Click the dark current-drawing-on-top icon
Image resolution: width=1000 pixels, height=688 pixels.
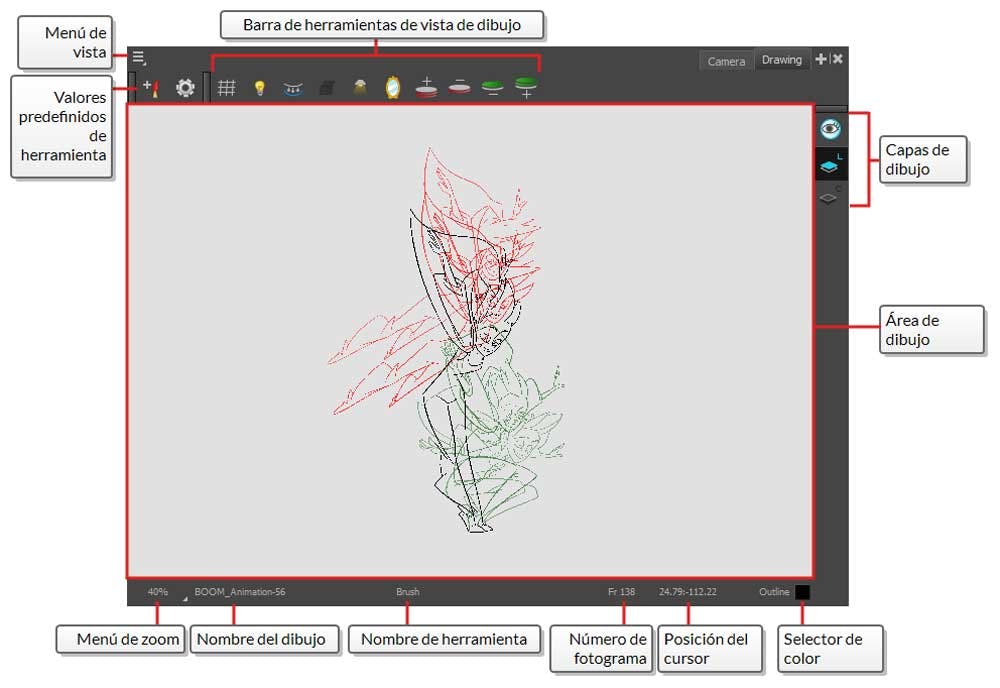(x=326, y=88)
